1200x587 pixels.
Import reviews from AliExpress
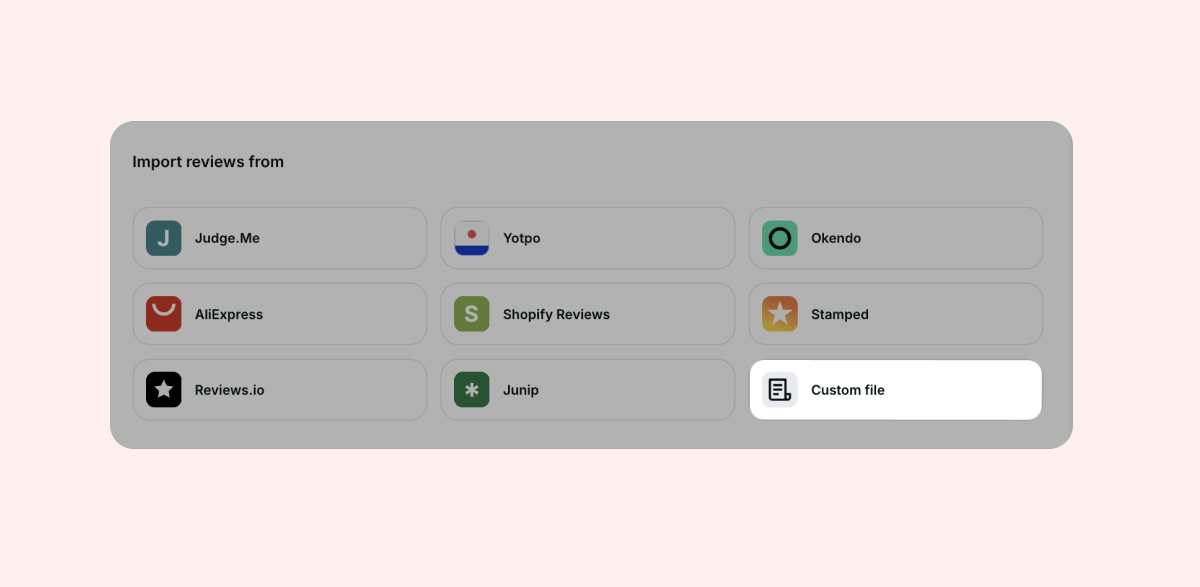(x=280, y=314)
